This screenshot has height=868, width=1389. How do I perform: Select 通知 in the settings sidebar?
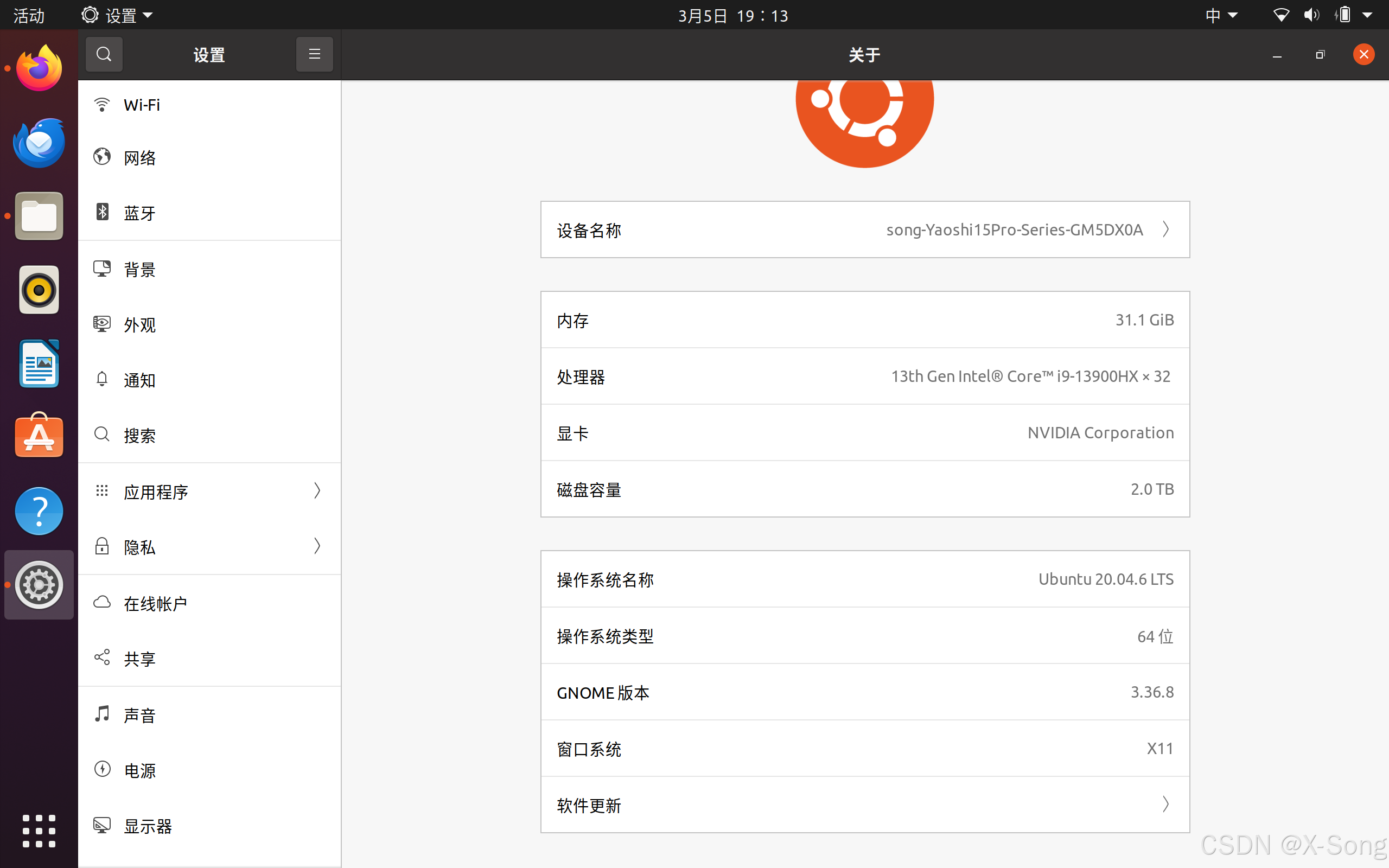(x=209, y=379)
